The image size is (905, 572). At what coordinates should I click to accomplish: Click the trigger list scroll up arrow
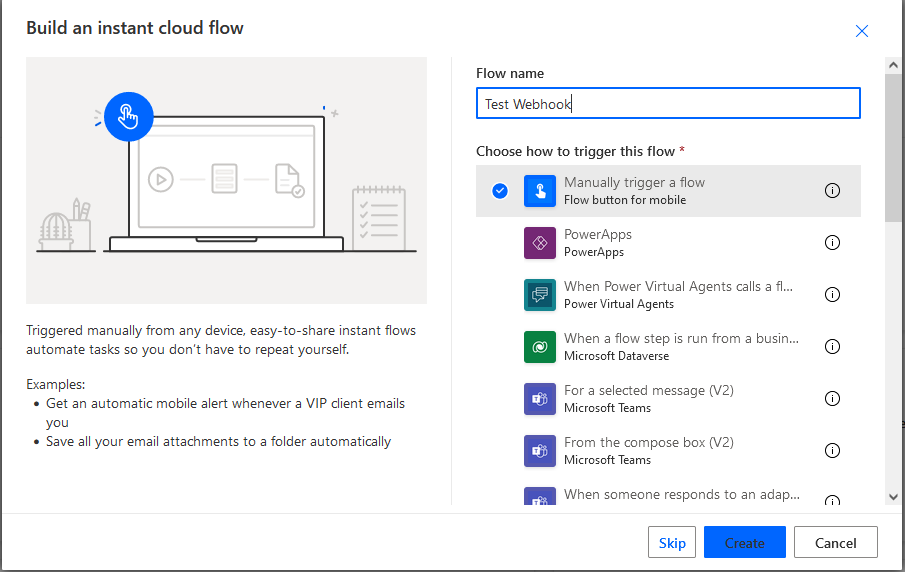(893, 65)
